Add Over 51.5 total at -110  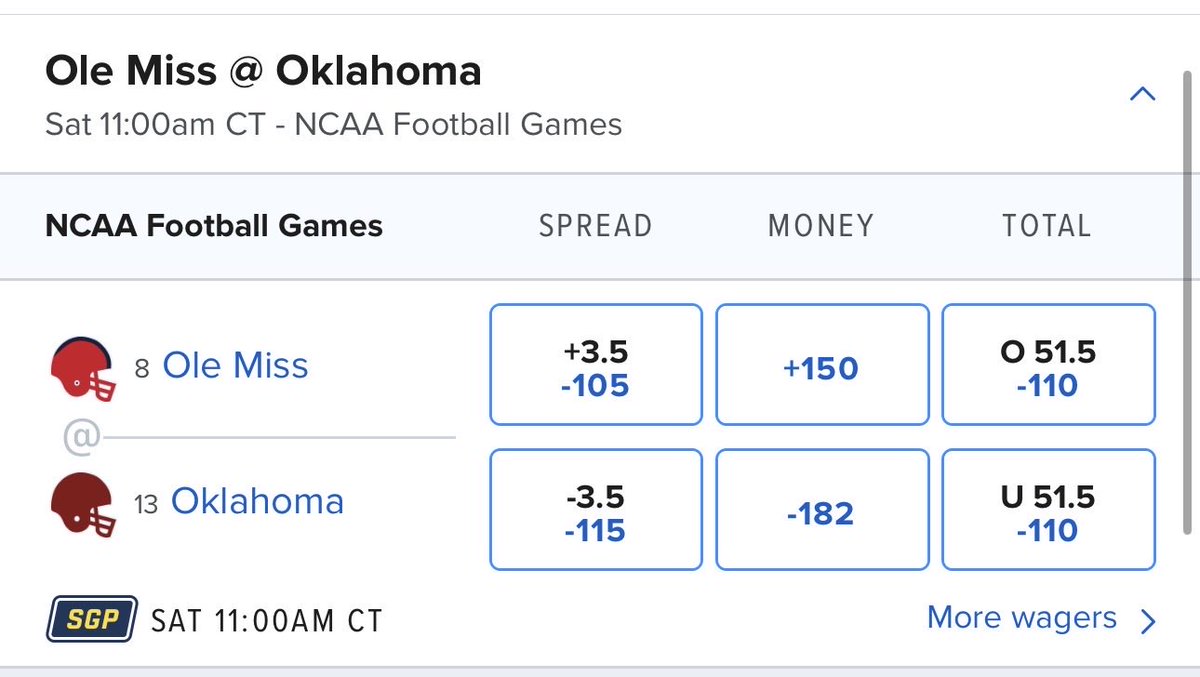point(1049,366)
